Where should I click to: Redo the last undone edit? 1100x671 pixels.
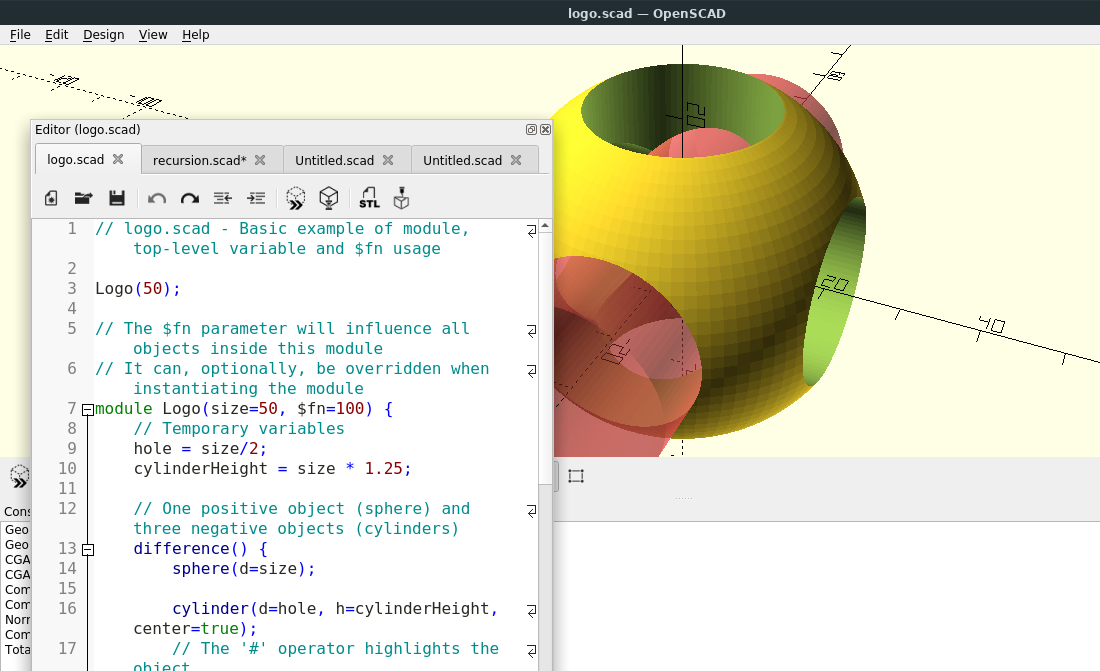pyautogui.click(x=189, y=198)
